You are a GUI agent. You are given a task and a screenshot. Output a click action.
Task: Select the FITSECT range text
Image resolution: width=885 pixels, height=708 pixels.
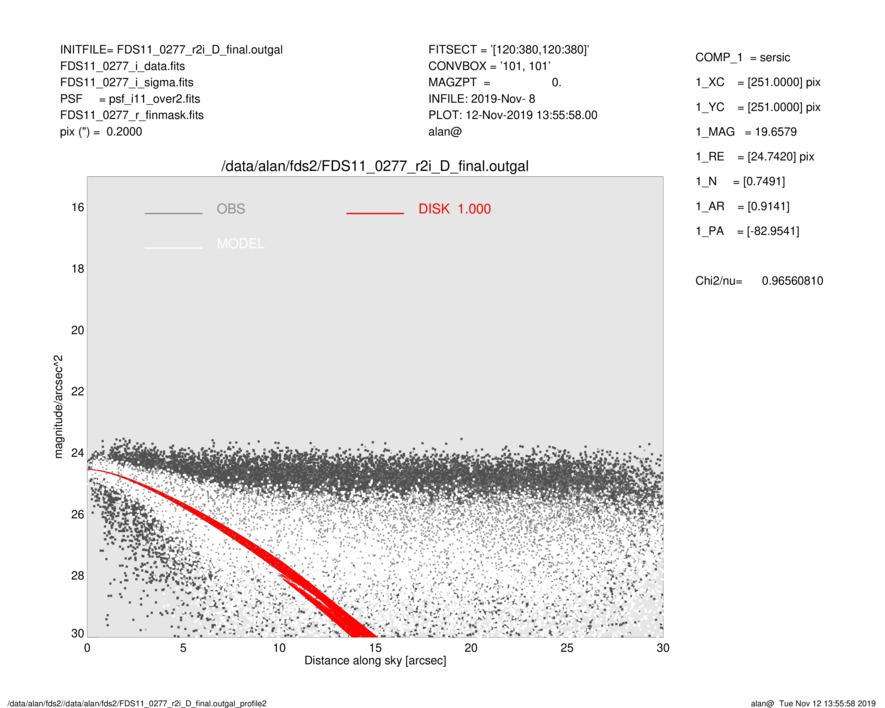tap(508, 49)
